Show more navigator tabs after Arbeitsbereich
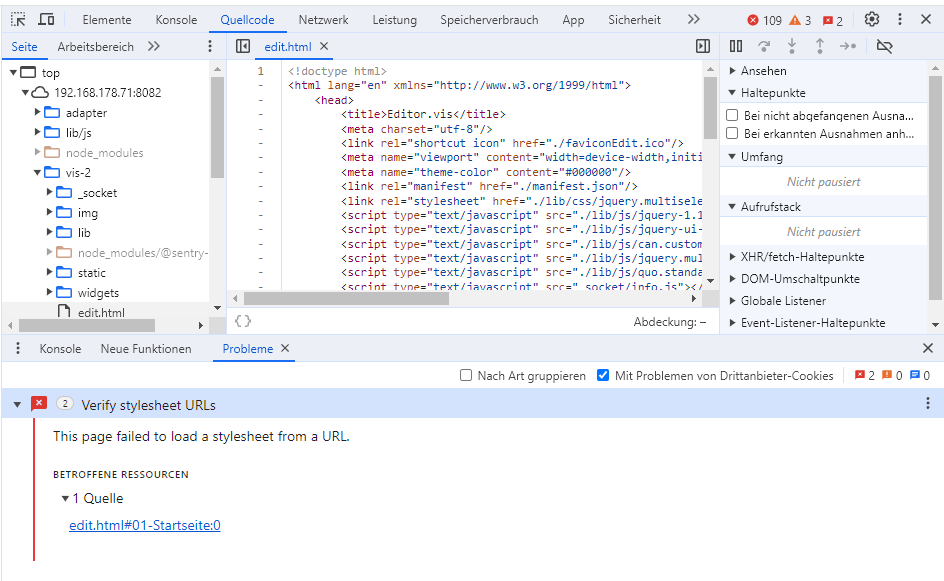The height and width of the screenshot is (581, 944). [154, 46]
